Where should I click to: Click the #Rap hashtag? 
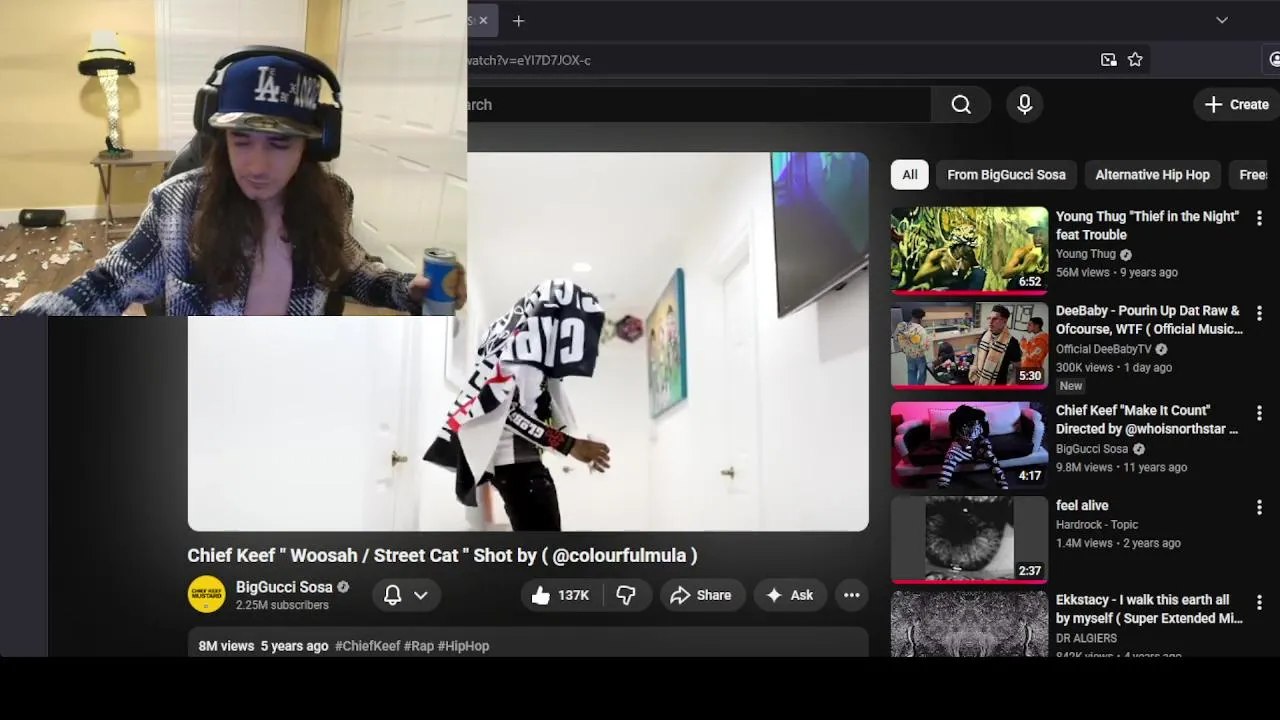[419, 646]
